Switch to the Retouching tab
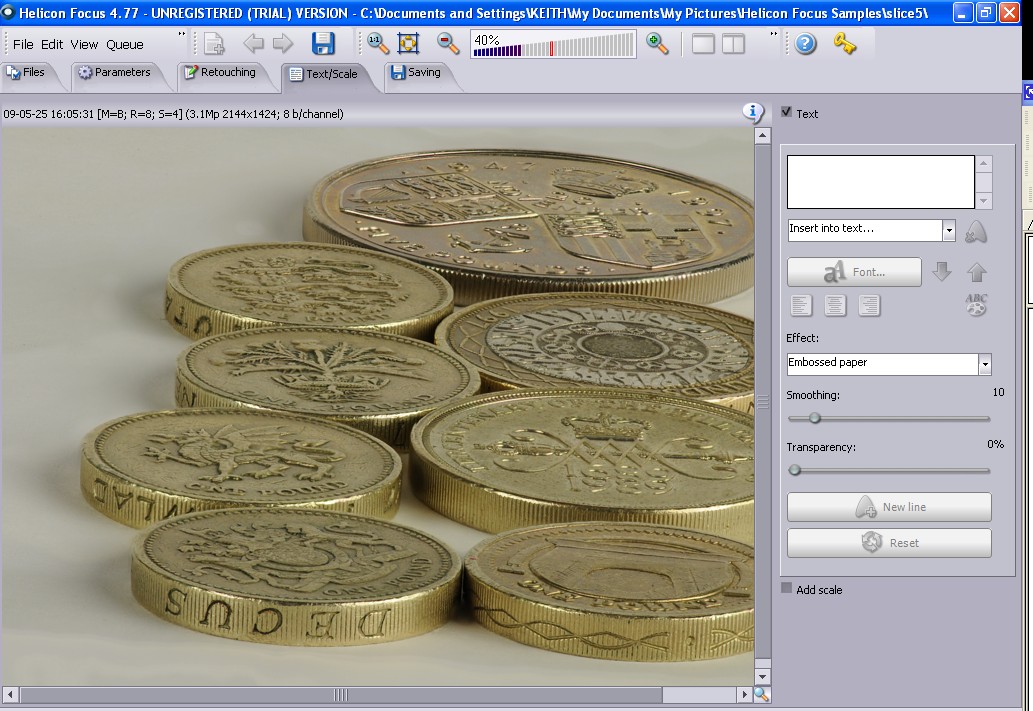 coord(222,72)
